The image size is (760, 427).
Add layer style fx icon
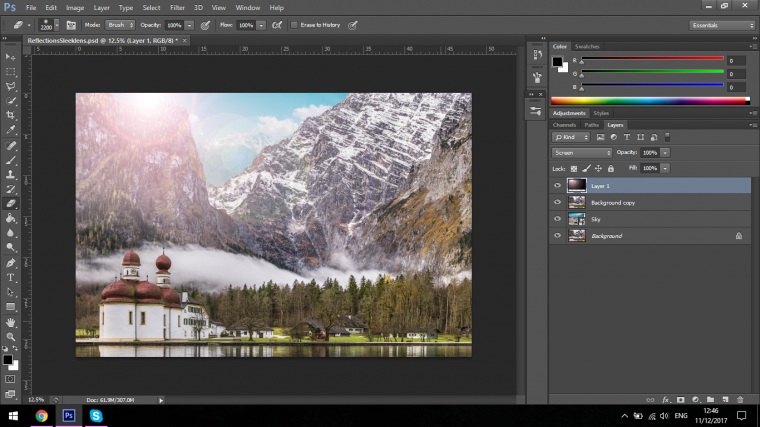(x=666, y=400)
